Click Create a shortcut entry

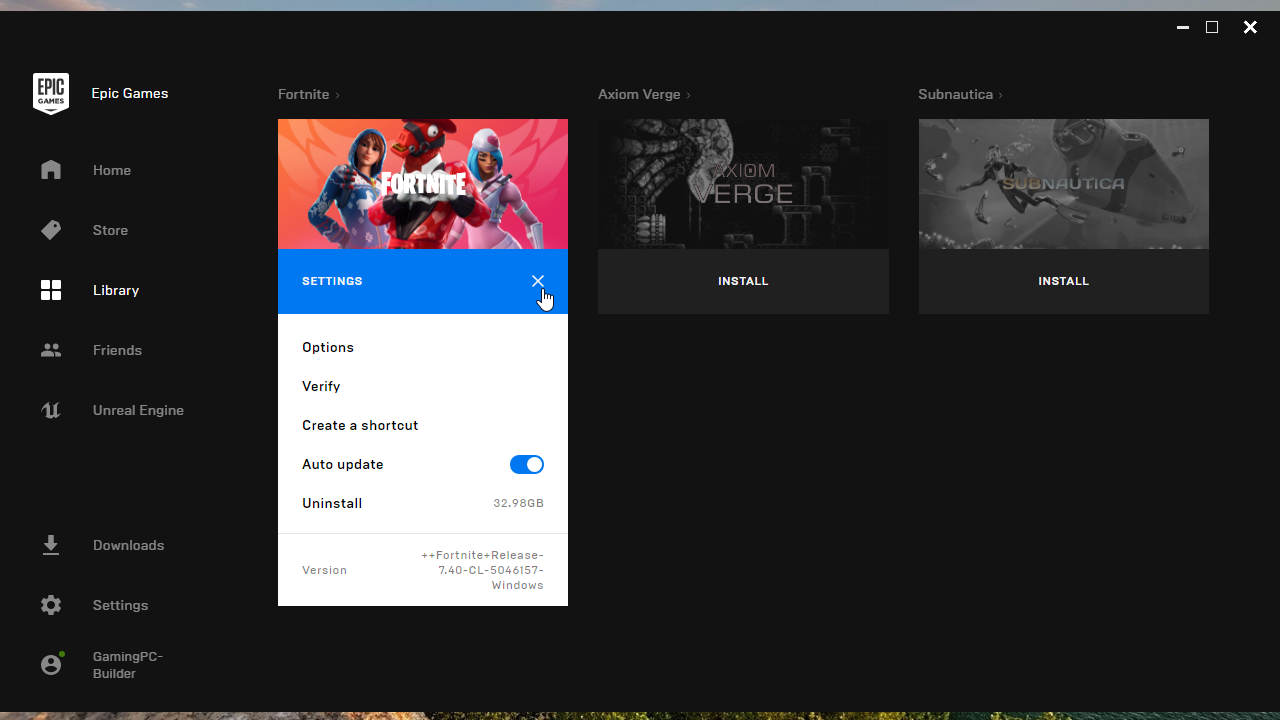coord(360,425)
